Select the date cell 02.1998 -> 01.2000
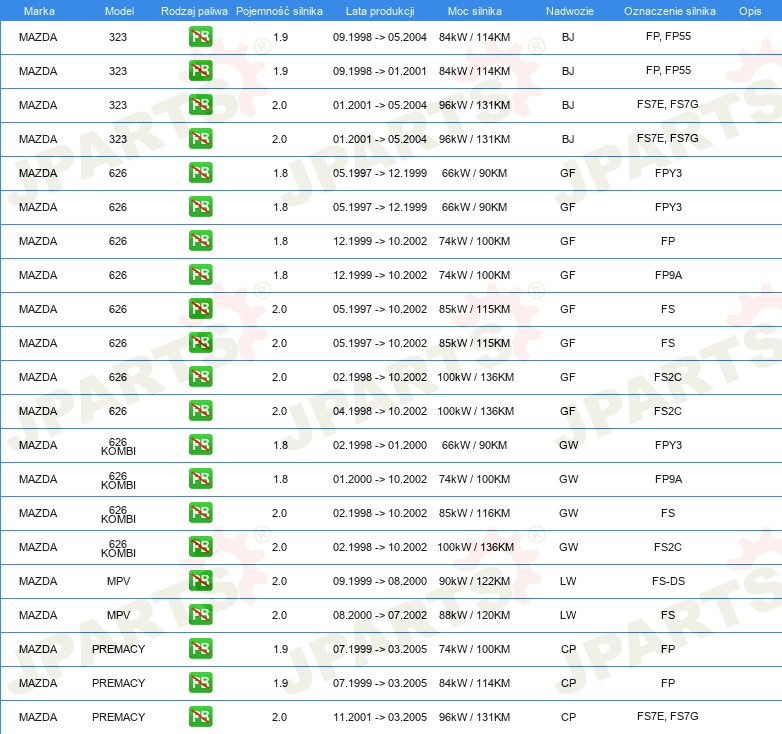The image size is (782, 734). (380, 445)
